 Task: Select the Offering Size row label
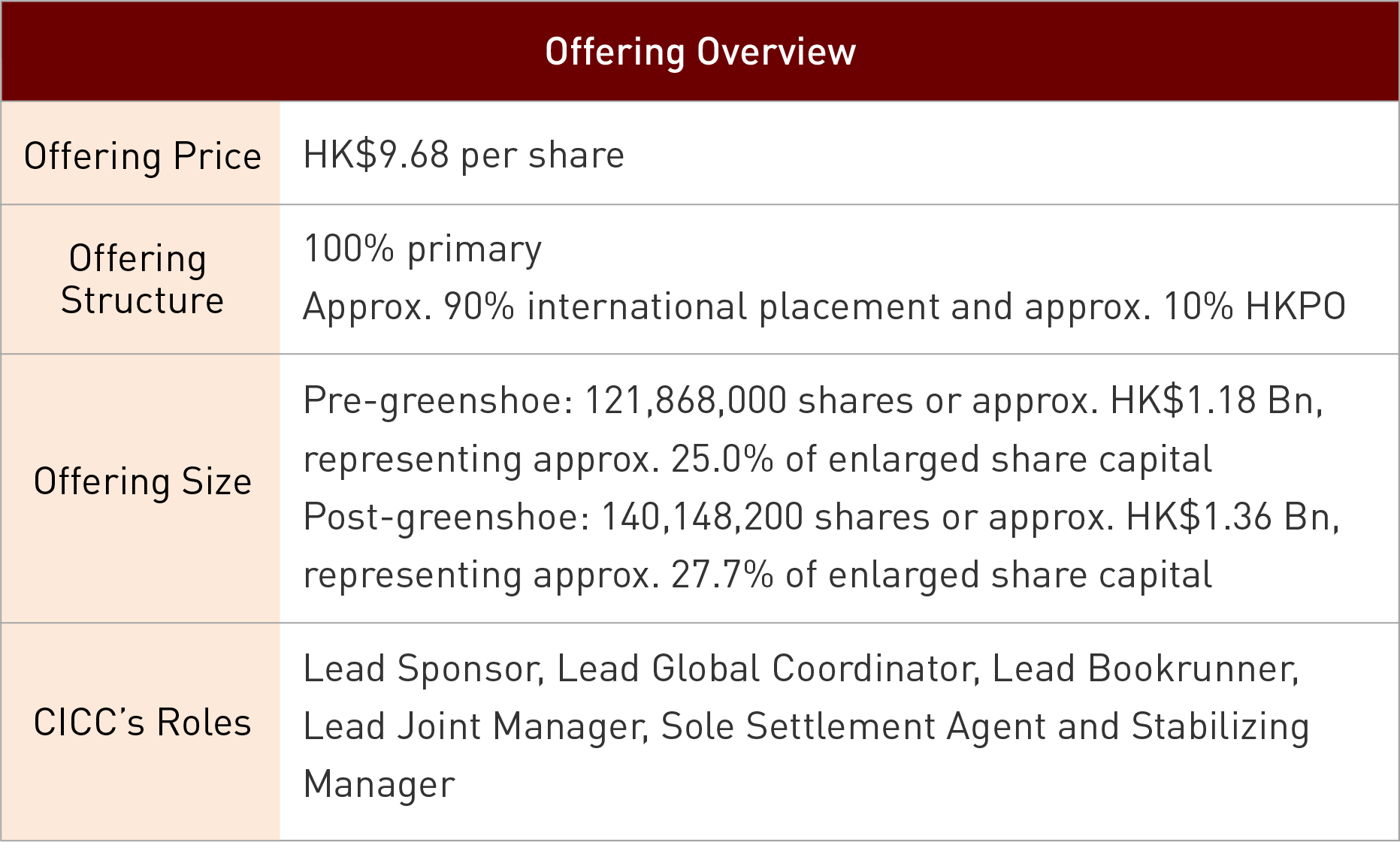pos(142,481)
